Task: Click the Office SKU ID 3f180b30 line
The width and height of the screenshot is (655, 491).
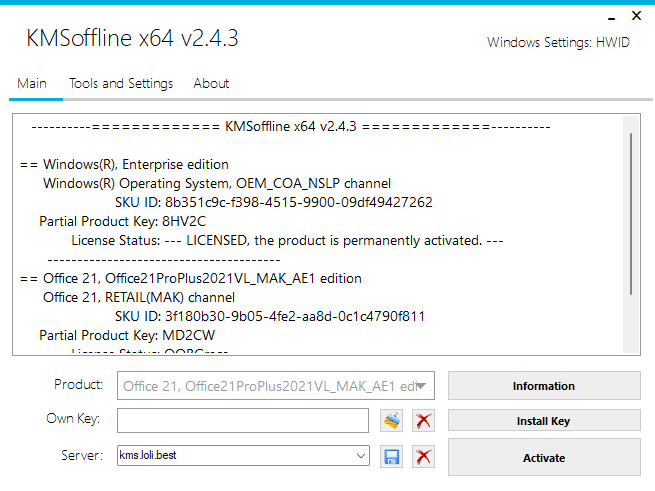Action: point(270,316)
